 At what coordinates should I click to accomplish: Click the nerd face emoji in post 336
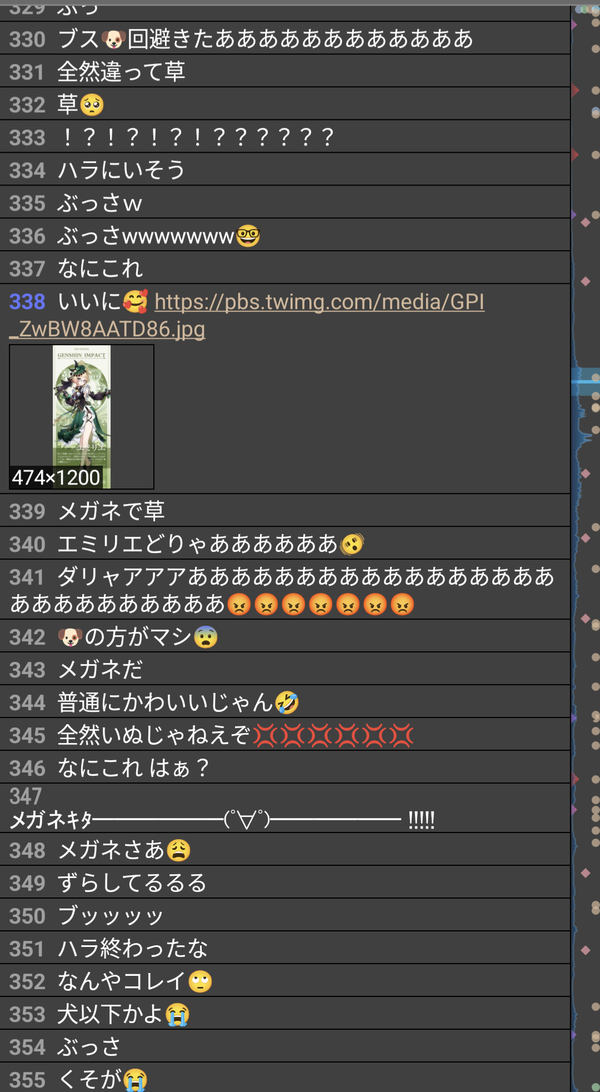click(248, 235)
